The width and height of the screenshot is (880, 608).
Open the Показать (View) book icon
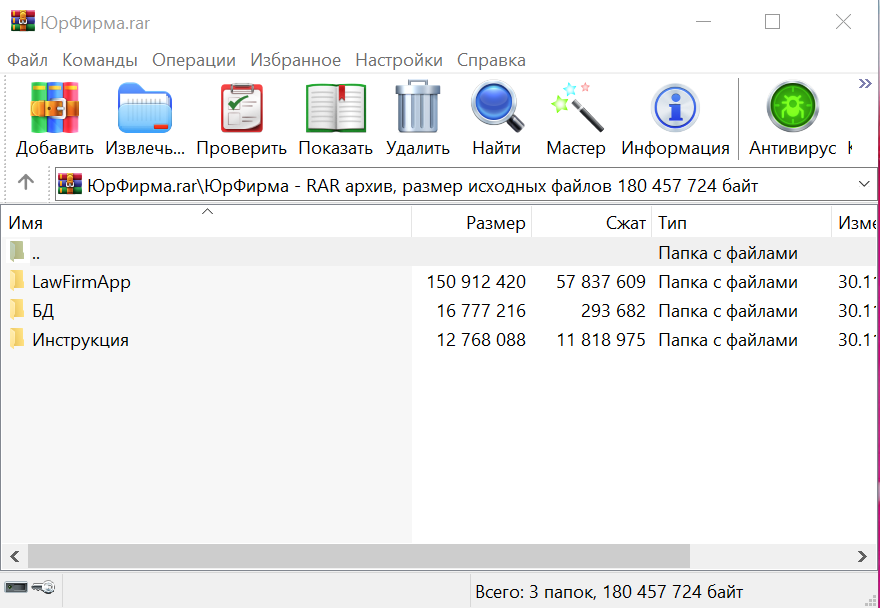pos(335,108)
